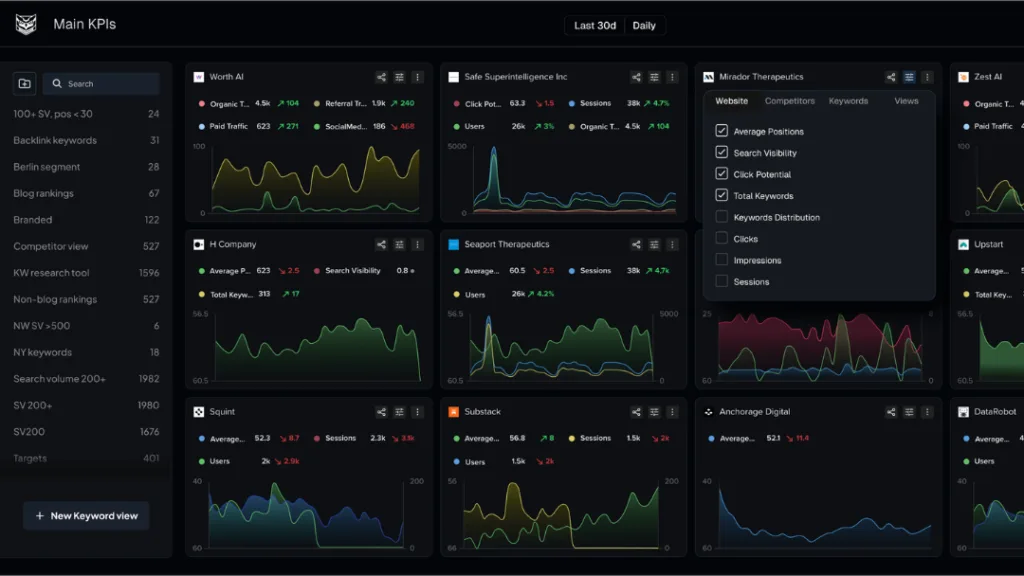Screen dimensions: 1024x576
Task: Share the H Company card
Action: pos(381,245)
